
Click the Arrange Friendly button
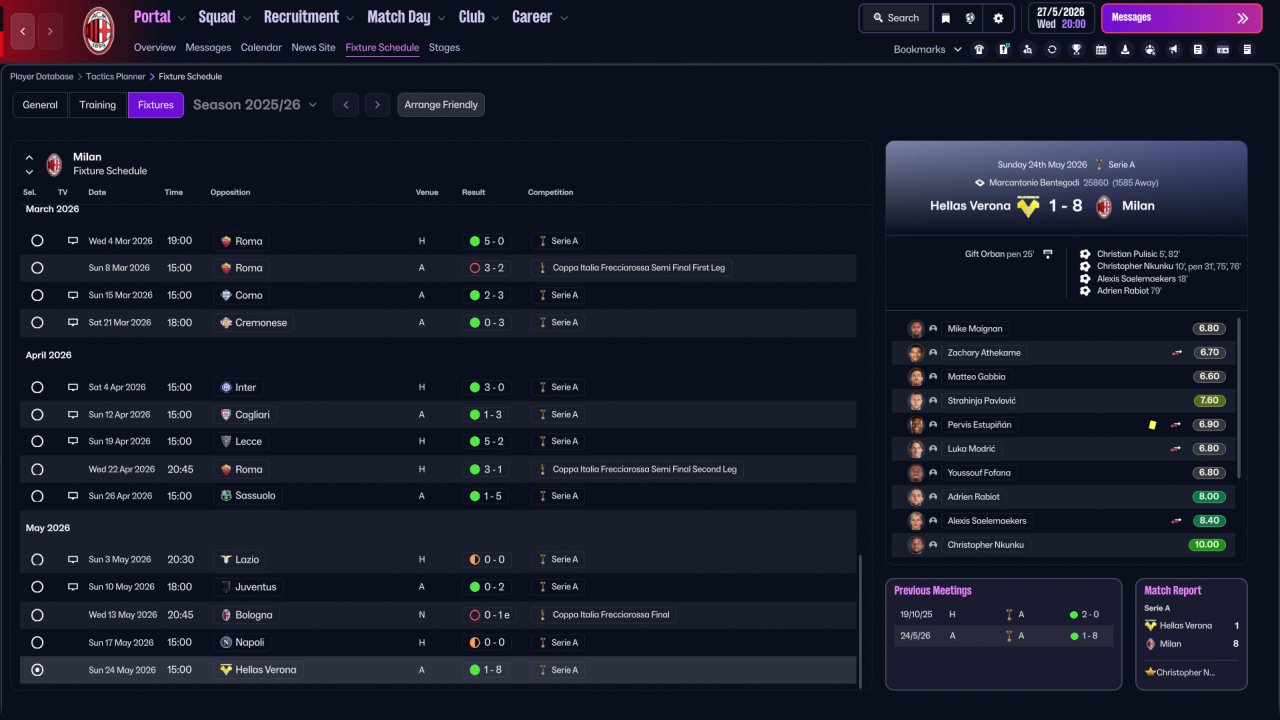click(441, 105)
